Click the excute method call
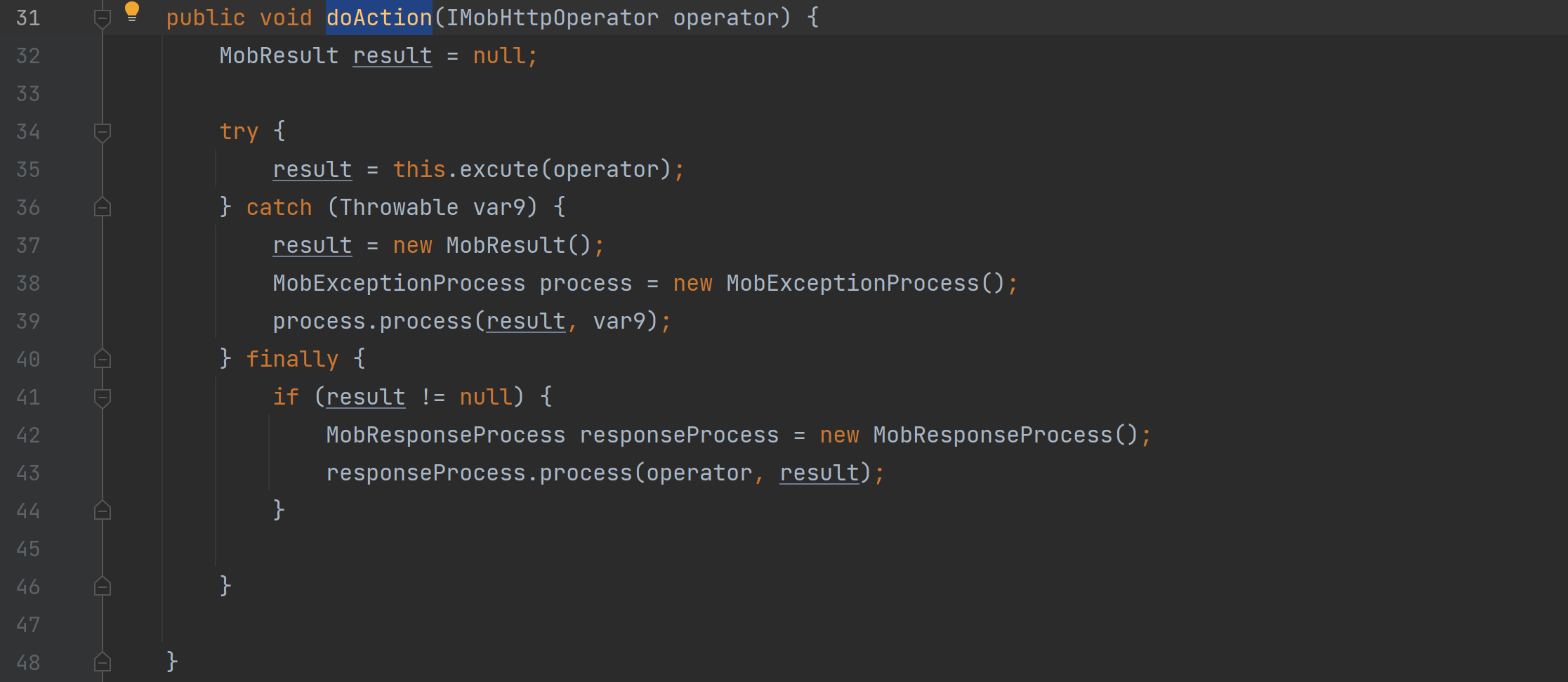Image resolution: width=1568 pixels, height=682 pixels. coord(499,169)
